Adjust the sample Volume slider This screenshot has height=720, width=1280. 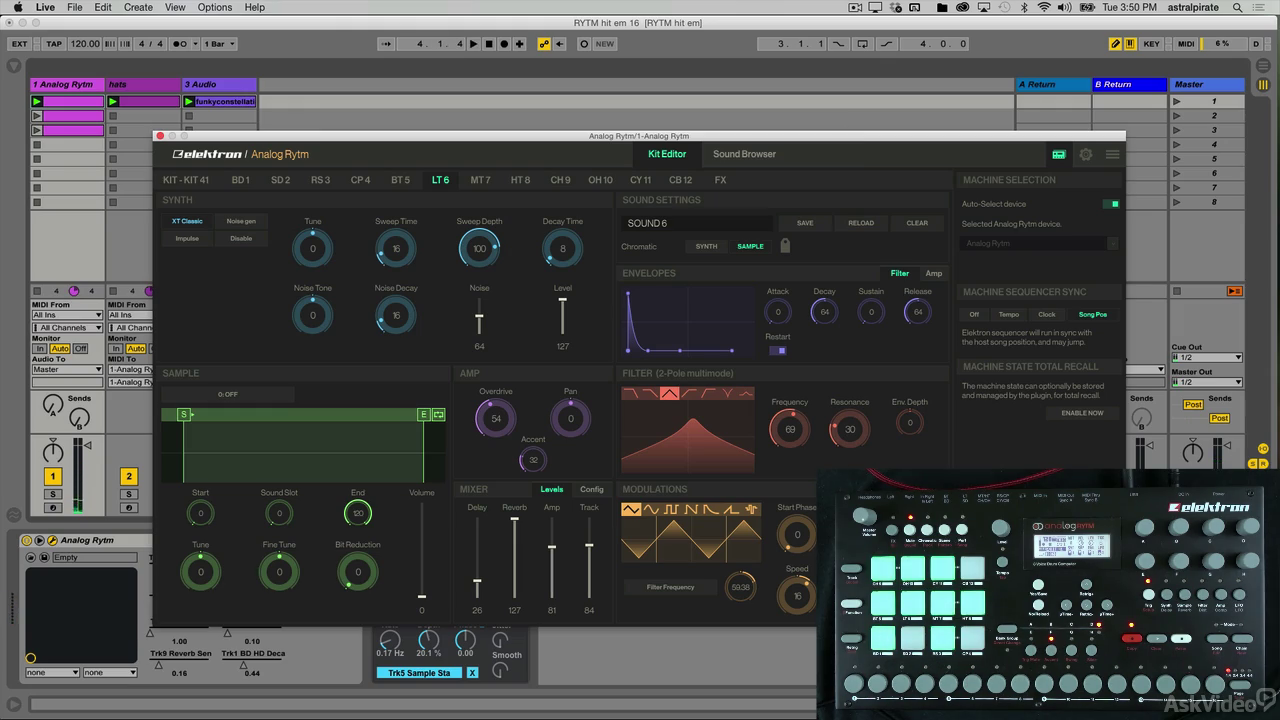(x=421, y=550)
